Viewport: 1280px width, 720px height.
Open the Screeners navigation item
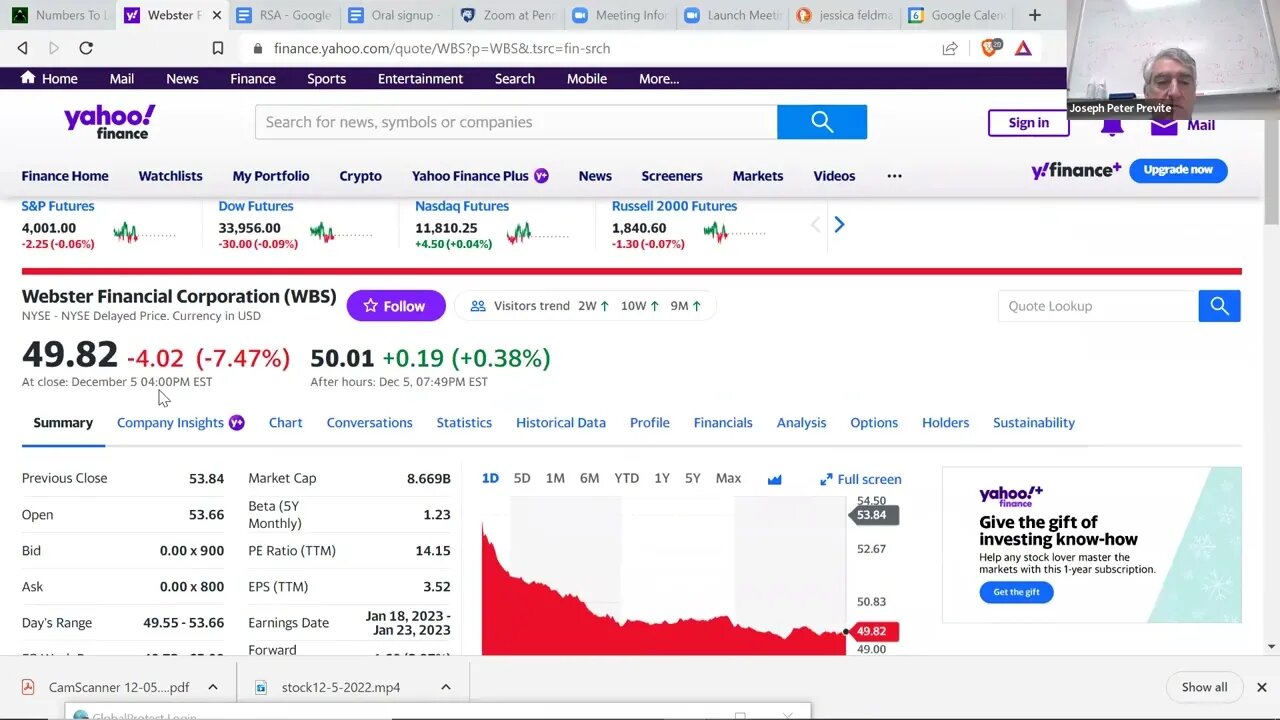point(672,176)
